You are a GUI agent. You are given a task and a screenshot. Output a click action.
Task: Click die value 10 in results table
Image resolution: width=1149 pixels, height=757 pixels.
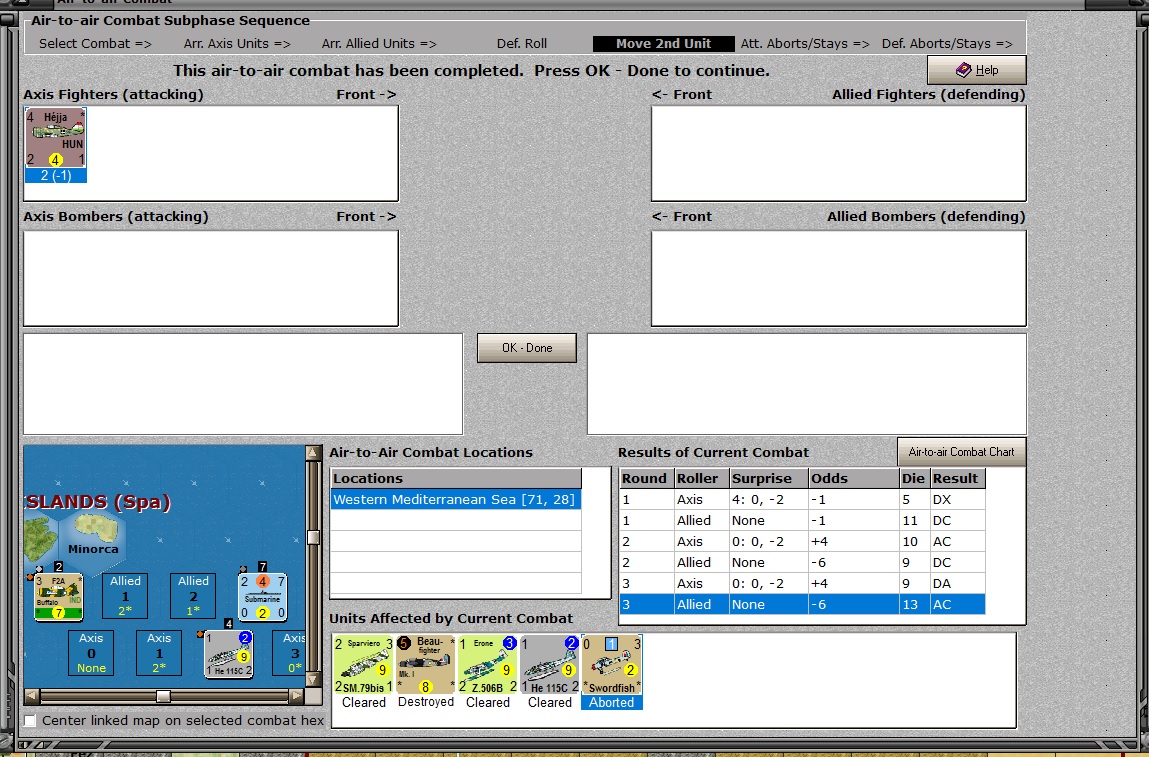click(x=915, y=542)
